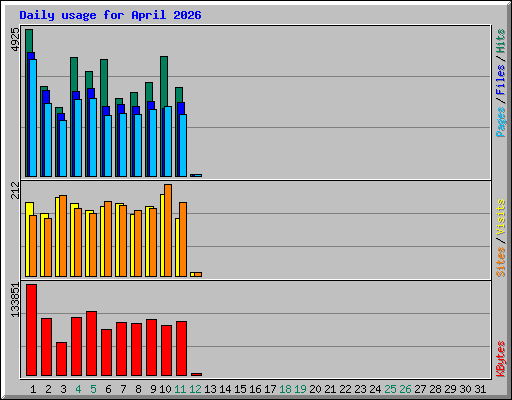512x400 pixels.
Task: Click day 8 on the x-axis
Action: point(138,389)
